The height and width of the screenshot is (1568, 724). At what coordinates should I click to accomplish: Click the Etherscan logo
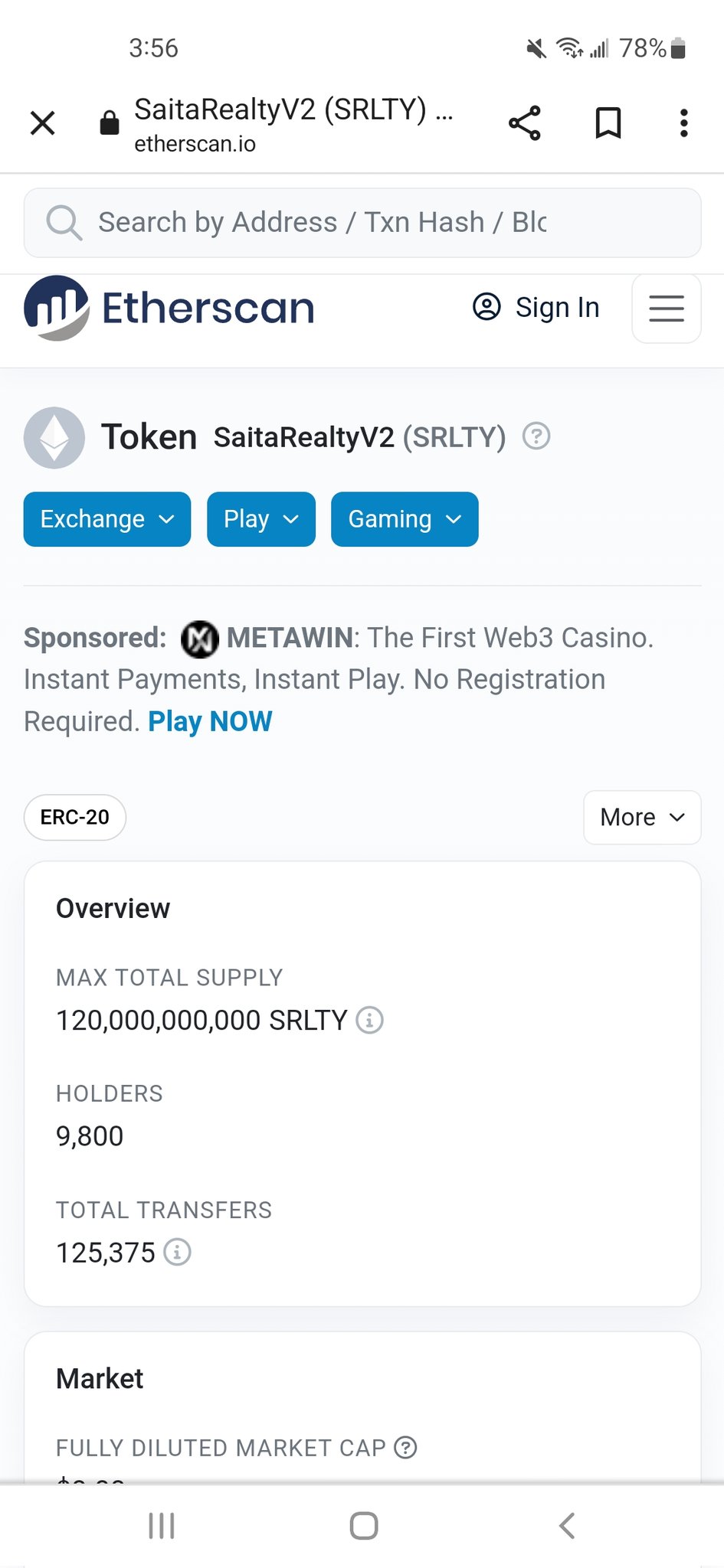point(169,309)
